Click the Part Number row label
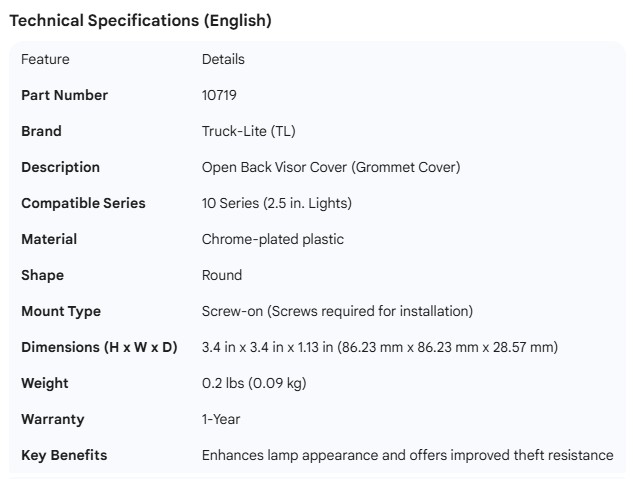633x479 pixels. [x=64, y=95]
